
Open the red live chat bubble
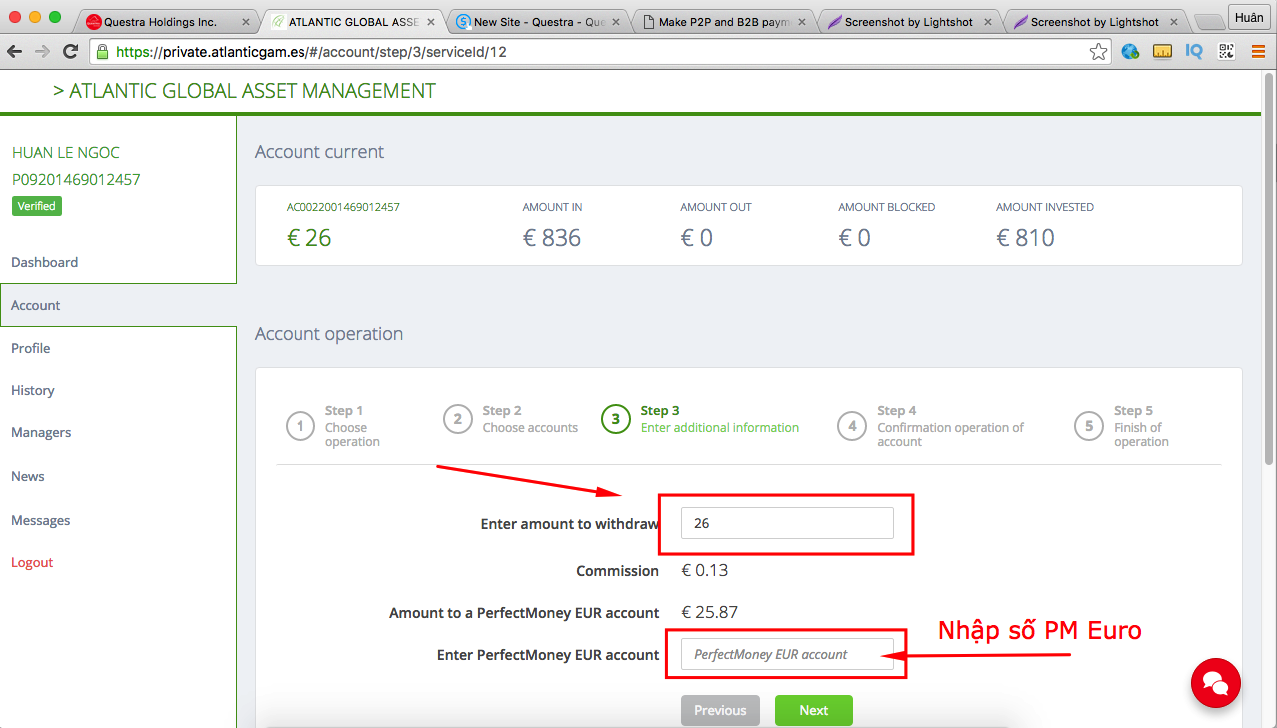coord(1215,683)
